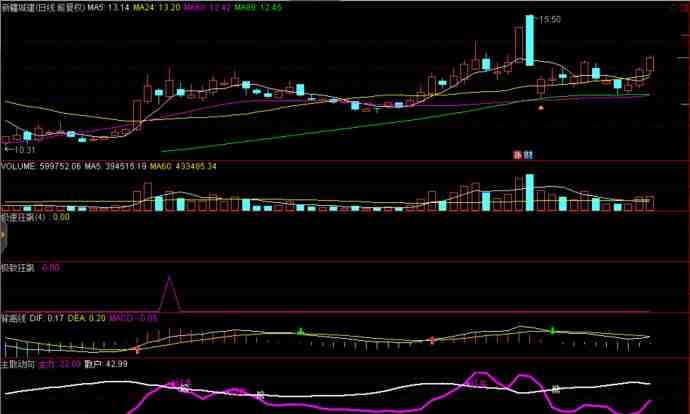This screenshot has width=690, height=414.
Task: Click the first small white marker where the main-force and retail lines cross
Action: pyautogui.click(x=185, y=388)
